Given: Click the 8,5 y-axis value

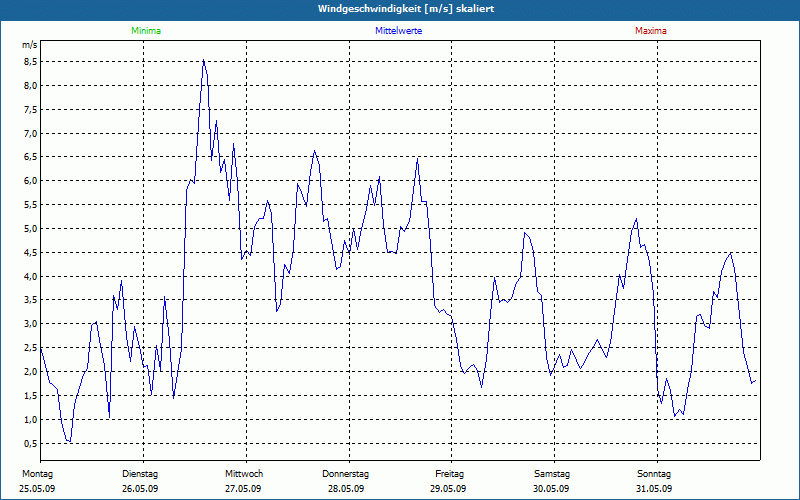Looking at the screenshot, I should point(31,62).
